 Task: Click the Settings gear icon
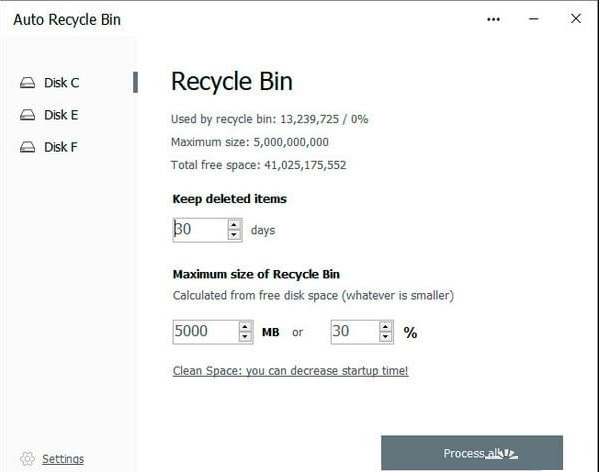28,459
